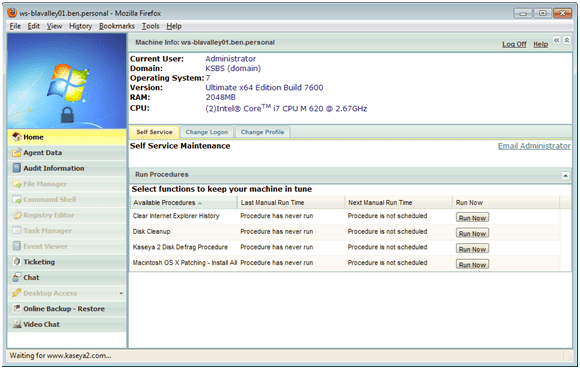The width and height of the screenshot is (580, 369).
Task: Click the Audit Information icon
Action: pos(17,168)
